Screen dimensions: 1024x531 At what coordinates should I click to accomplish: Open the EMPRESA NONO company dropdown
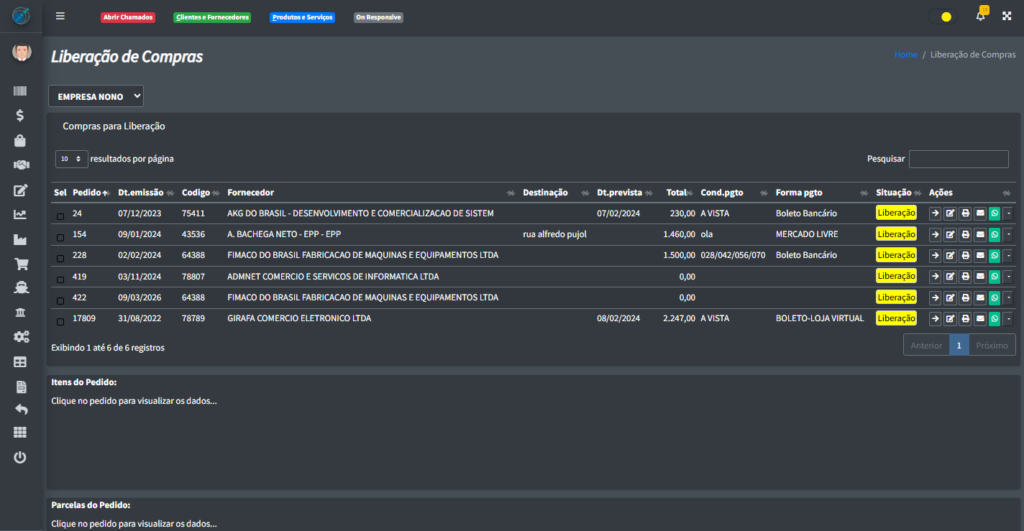pos(96,96)
